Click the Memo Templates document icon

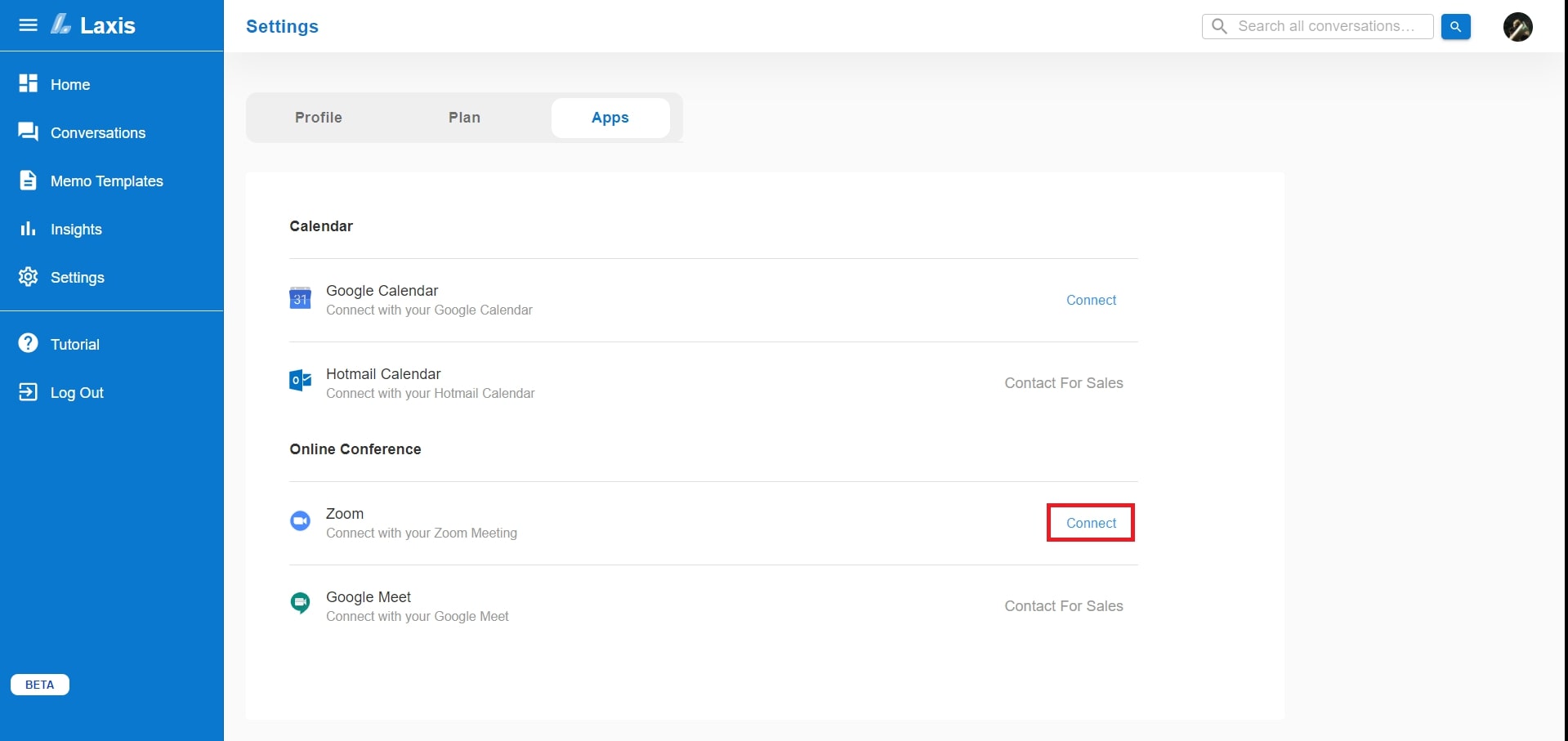coord(28,180)
